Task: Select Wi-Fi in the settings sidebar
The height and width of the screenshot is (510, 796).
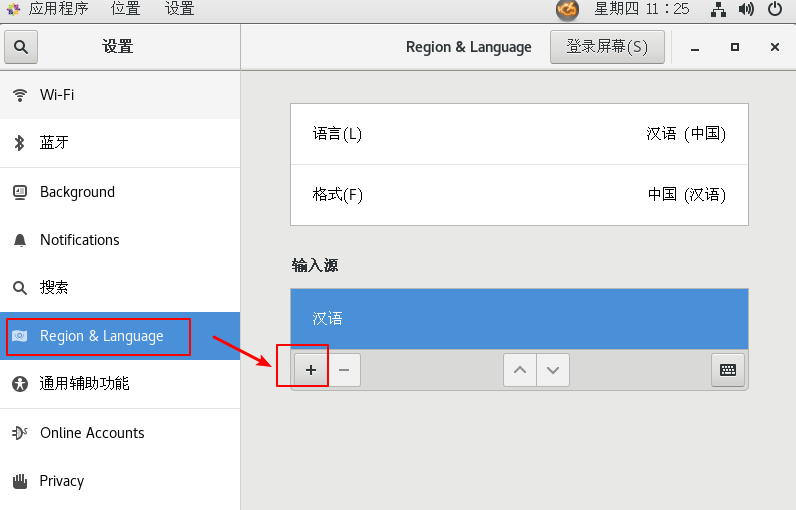Action: tap(120, 95)
